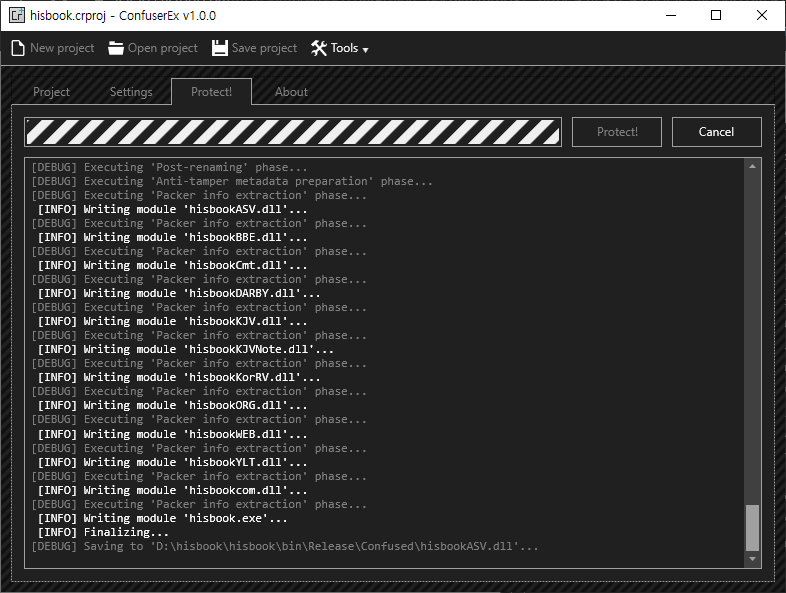Click the 'Post-renaming' phase log line
This screenshot has width=786, height=593.
pyautogui.click(x=169, y=167)
